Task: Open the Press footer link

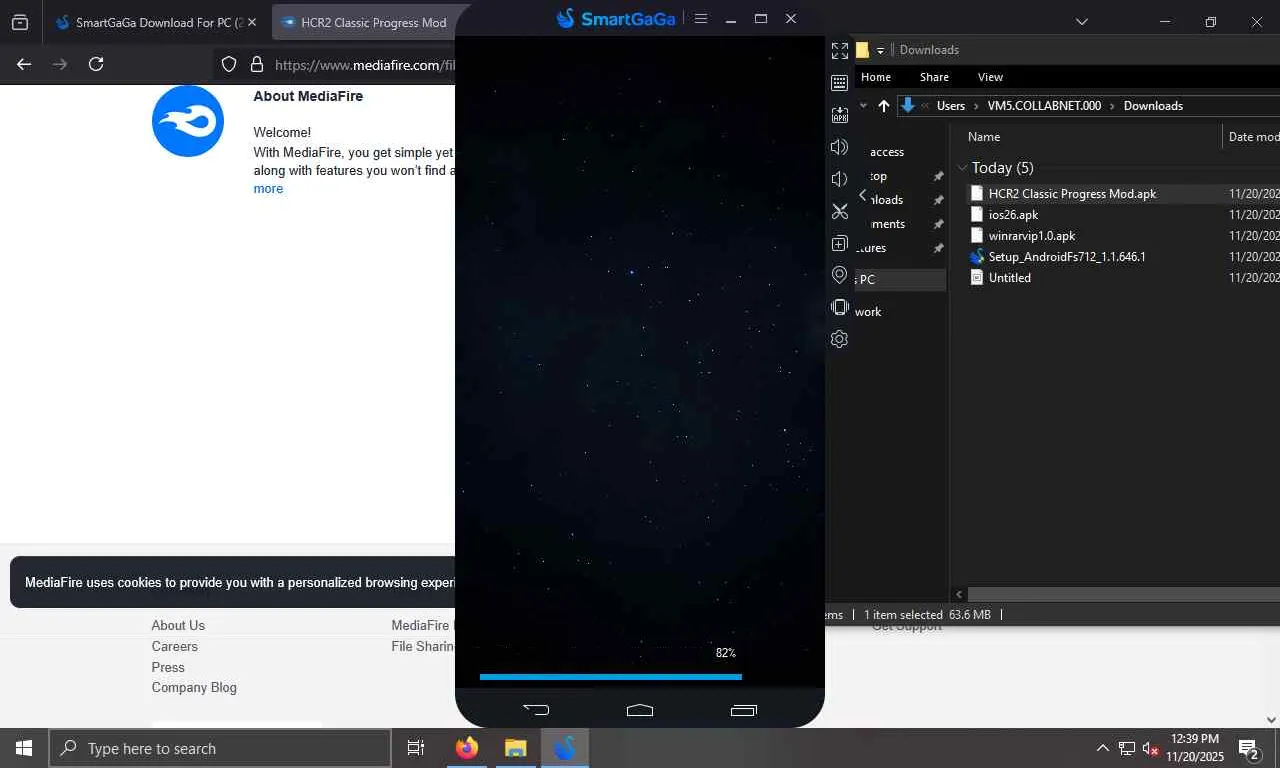Action: 168,668
